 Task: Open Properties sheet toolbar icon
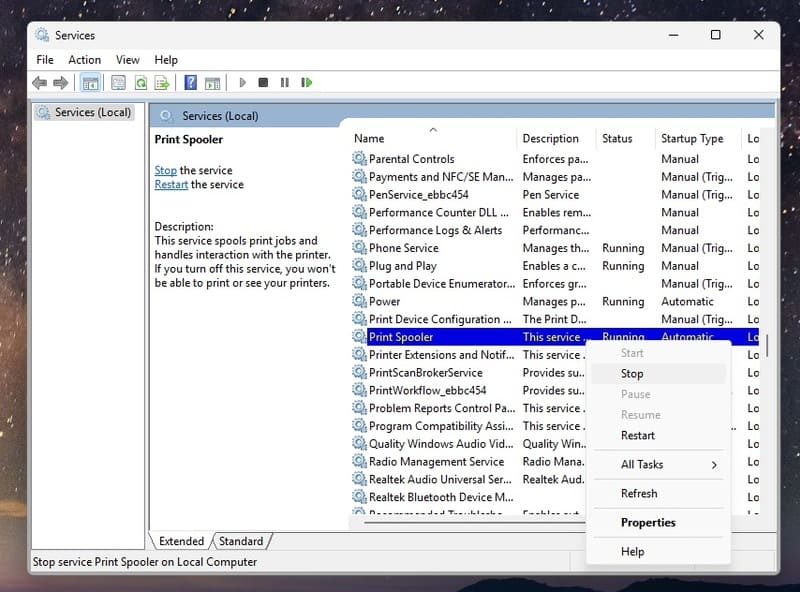(x=118, y=83)
